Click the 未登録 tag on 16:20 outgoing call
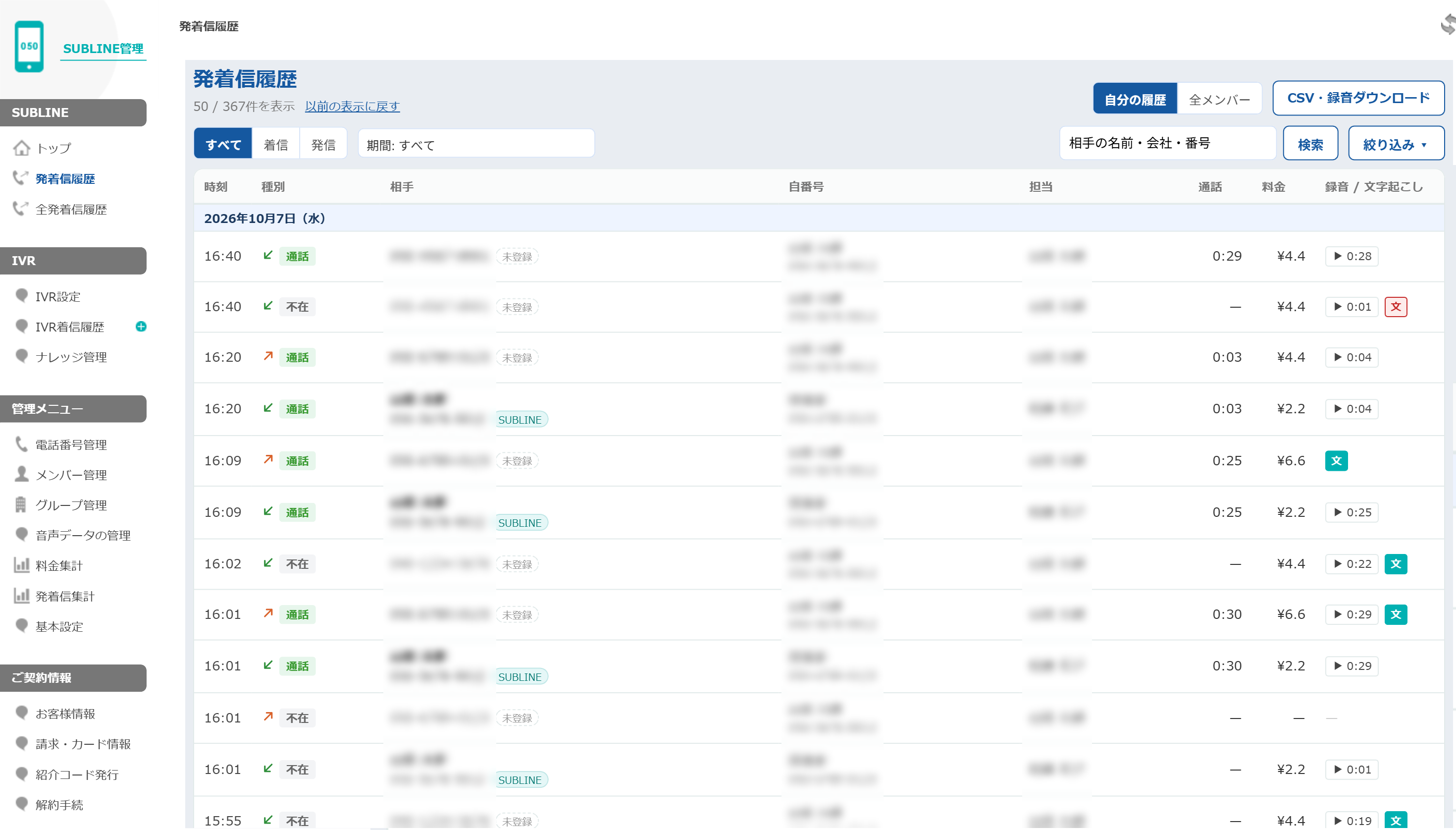This screenshot has width=1456, height=830. click(x=517, y=357)
